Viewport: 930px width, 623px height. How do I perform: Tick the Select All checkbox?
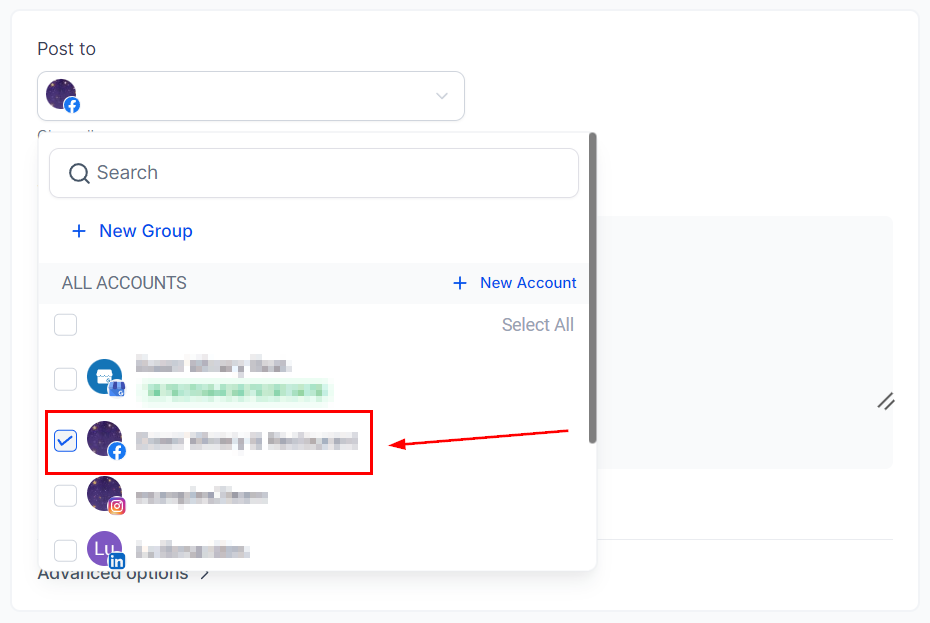65,325
